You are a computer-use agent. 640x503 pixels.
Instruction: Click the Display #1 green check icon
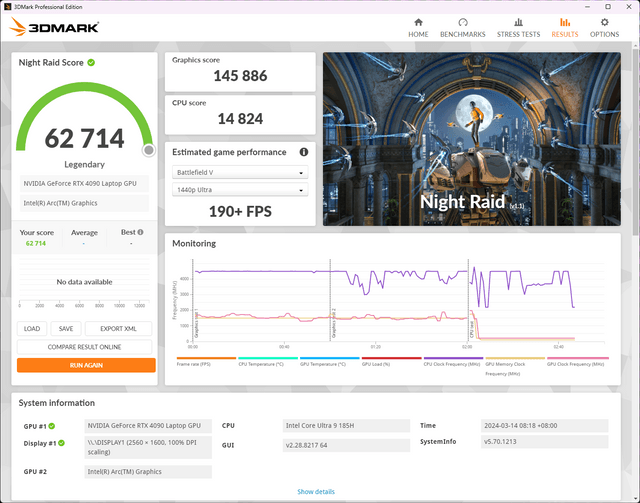(61, 443)
